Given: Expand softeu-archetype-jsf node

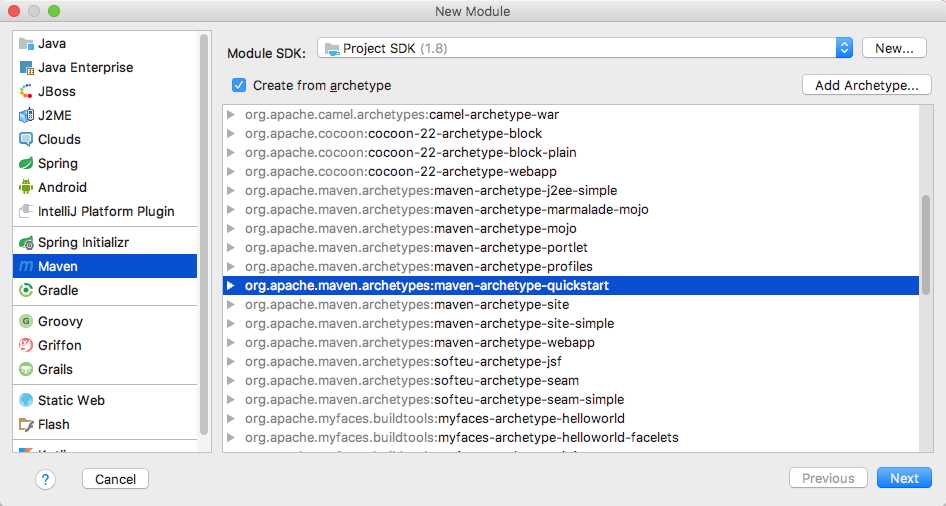Looking at the screenshot, I should 231,361.
